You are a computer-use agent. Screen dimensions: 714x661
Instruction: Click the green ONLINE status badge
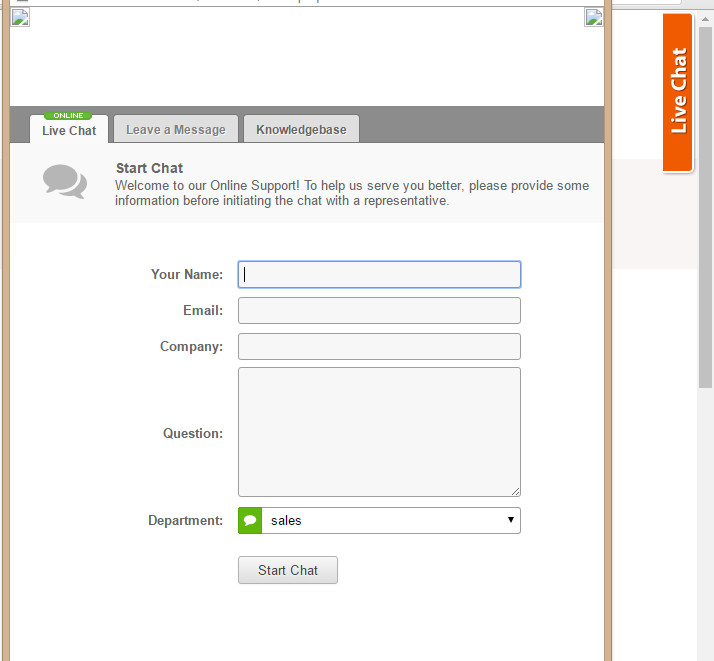tap(69, 116)
